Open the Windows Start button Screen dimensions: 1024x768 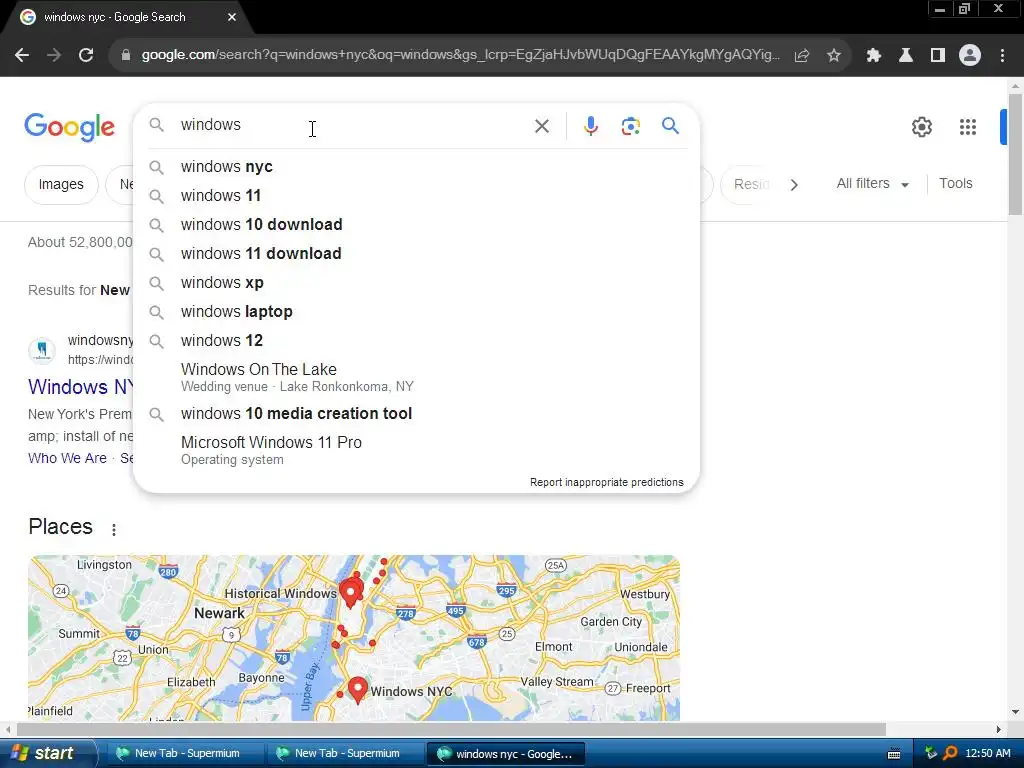pyautogui.click(x=47, y=753)
